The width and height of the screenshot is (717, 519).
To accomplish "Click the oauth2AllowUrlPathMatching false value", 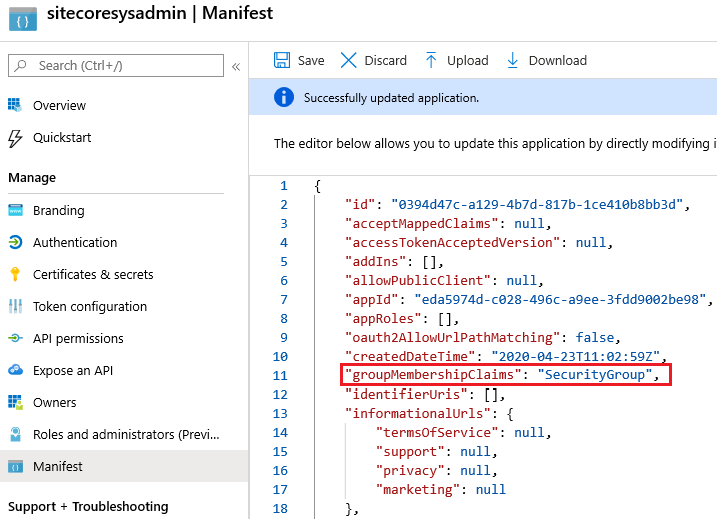I will click(594, 337).
